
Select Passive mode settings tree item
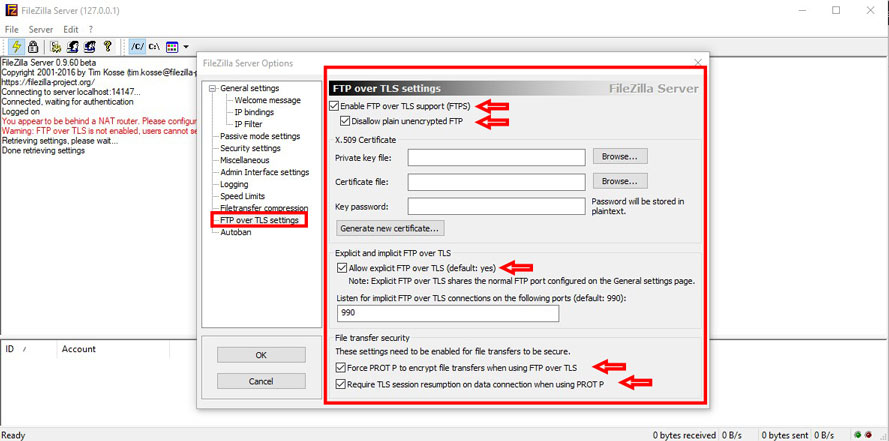pos(260,136)
